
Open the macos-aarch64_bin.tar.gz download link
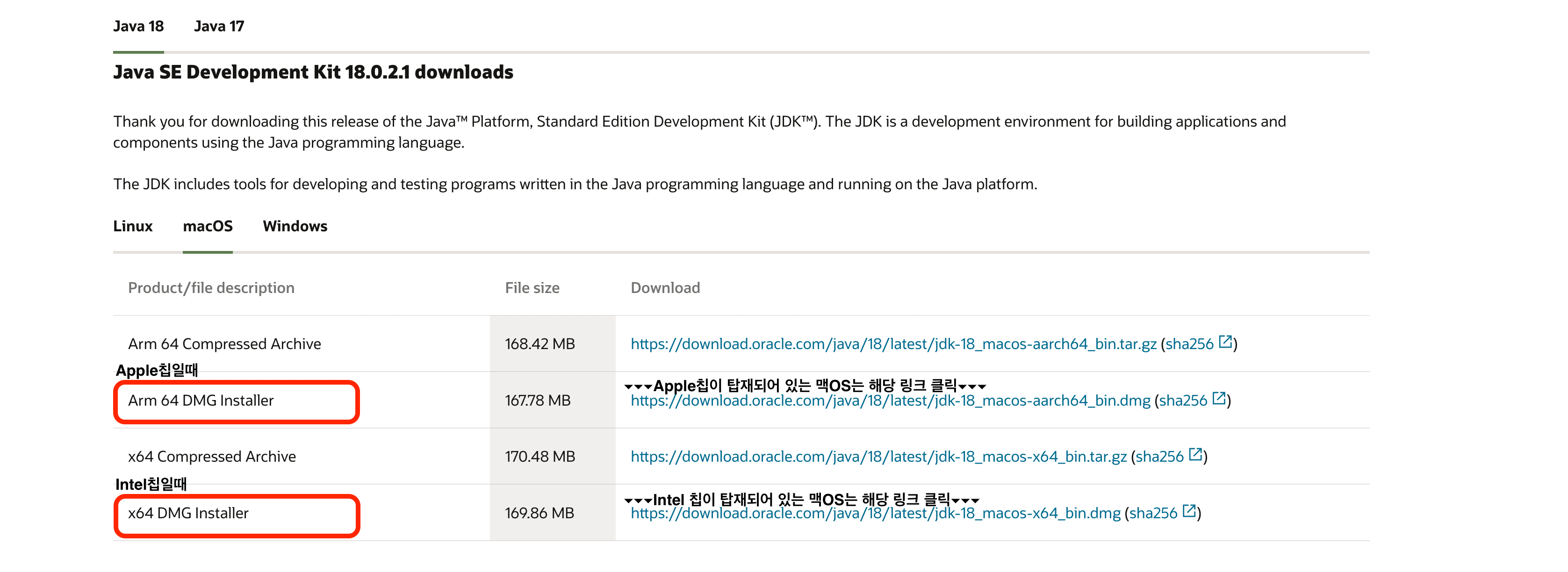pyautogui.click(x=893, y=344)
